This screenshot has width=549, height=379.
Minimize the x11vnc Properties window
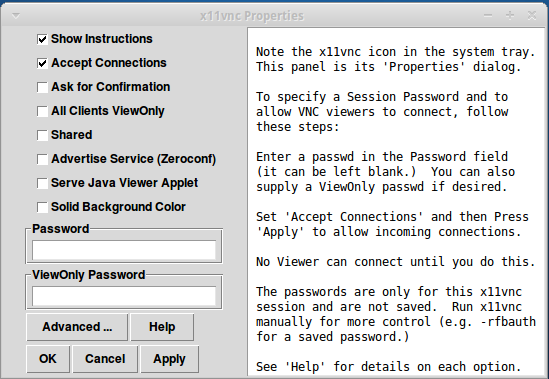click(488, 16)
